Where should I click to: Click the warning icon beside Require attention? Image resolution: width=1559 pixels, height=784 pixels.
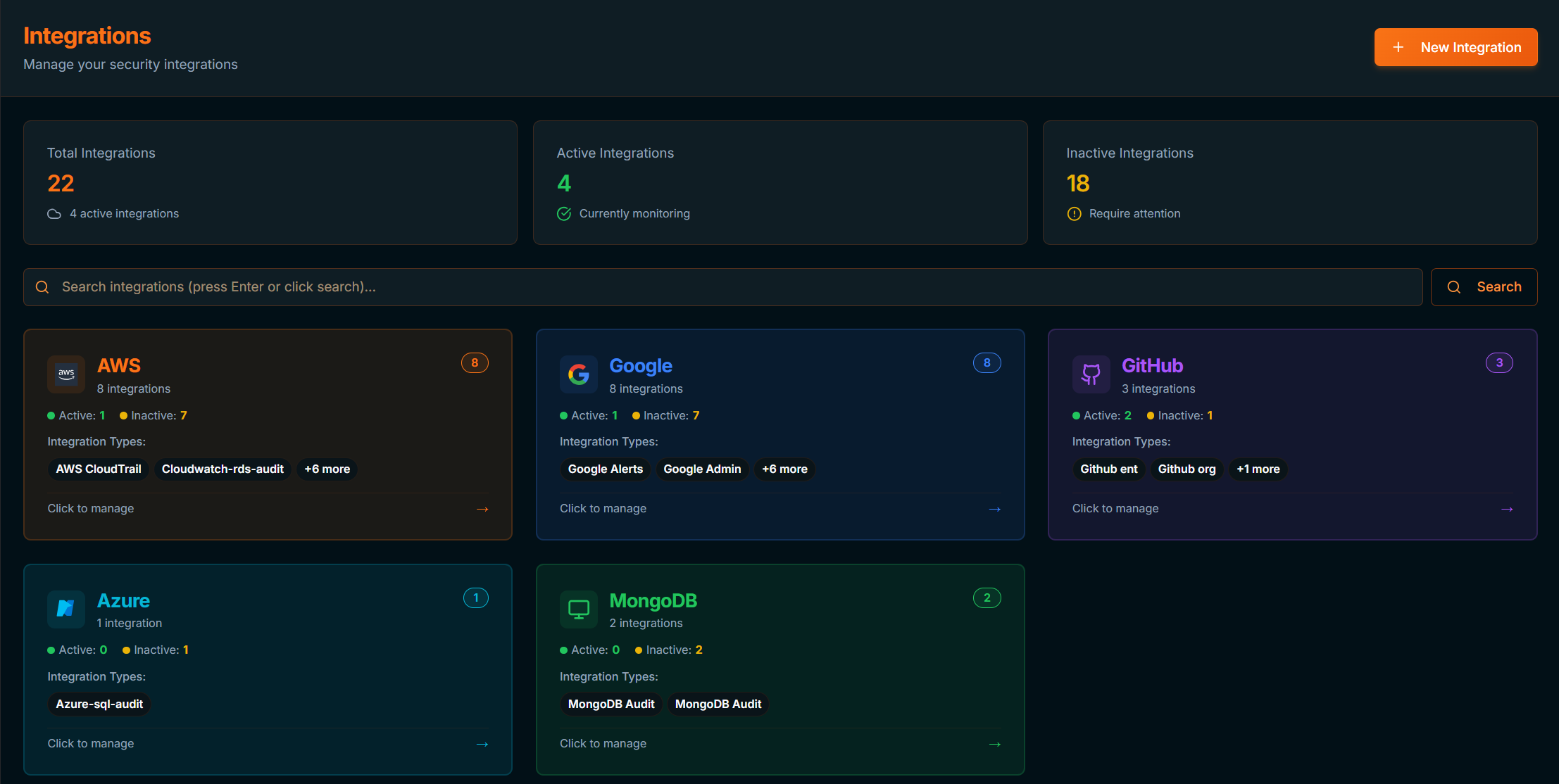1074,214
